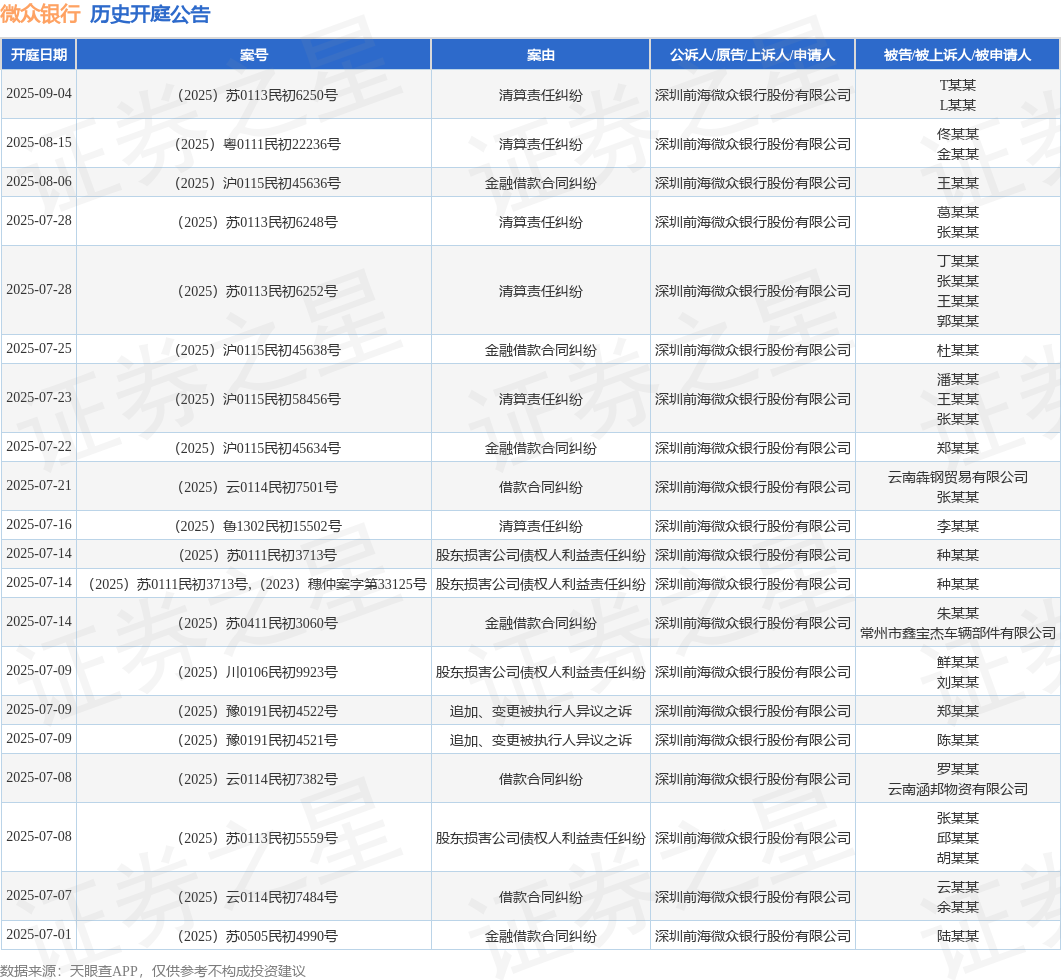Select the date cell 2025-07-01
The height and width of the screenshot is (980, 1061).
click(x=39, y=934)
